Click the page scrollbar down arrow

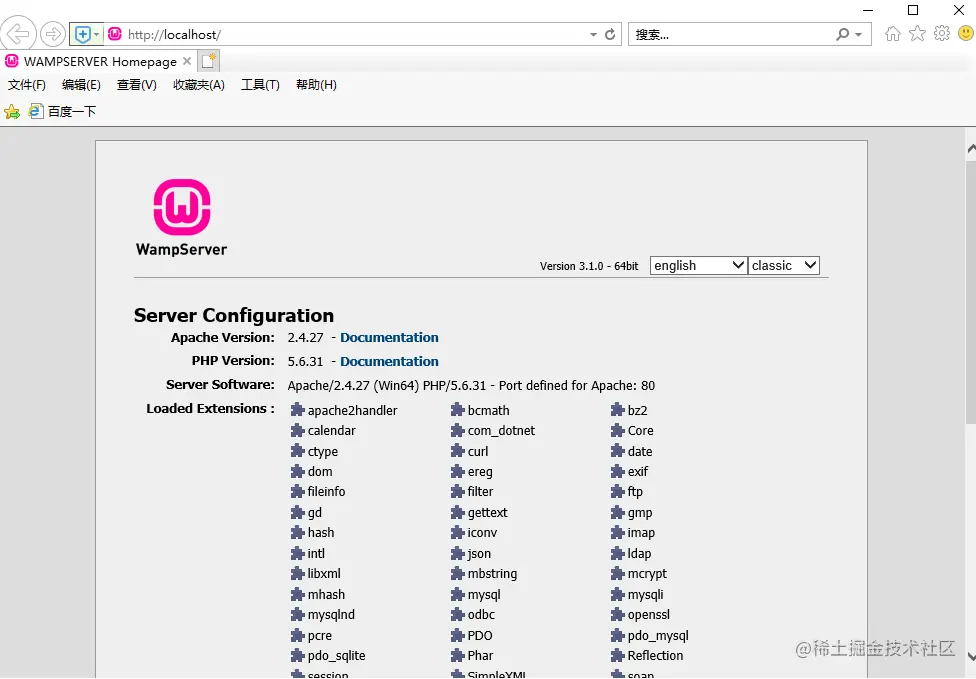[x=970, y=656]
